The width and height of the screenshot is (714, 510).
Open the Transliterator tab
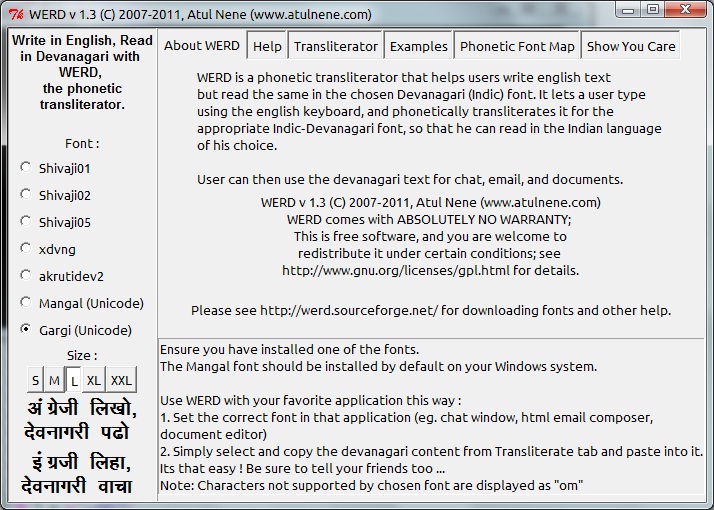pos(336,46)
